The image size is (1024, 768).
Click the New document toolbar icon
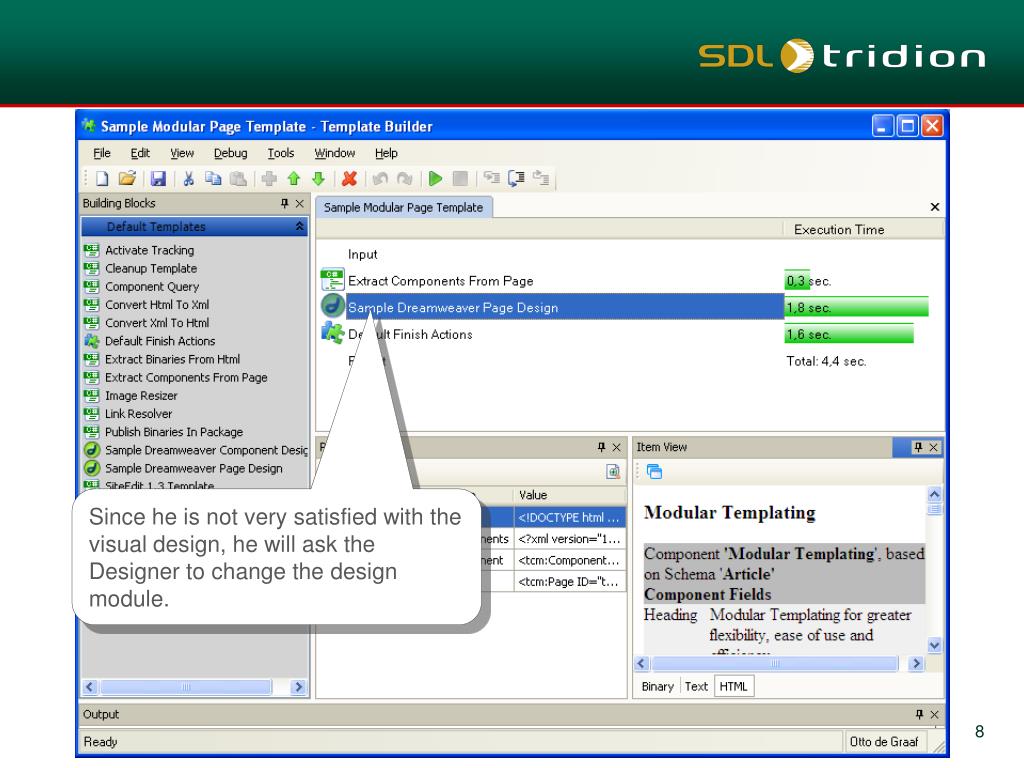(x=102, y=178)
